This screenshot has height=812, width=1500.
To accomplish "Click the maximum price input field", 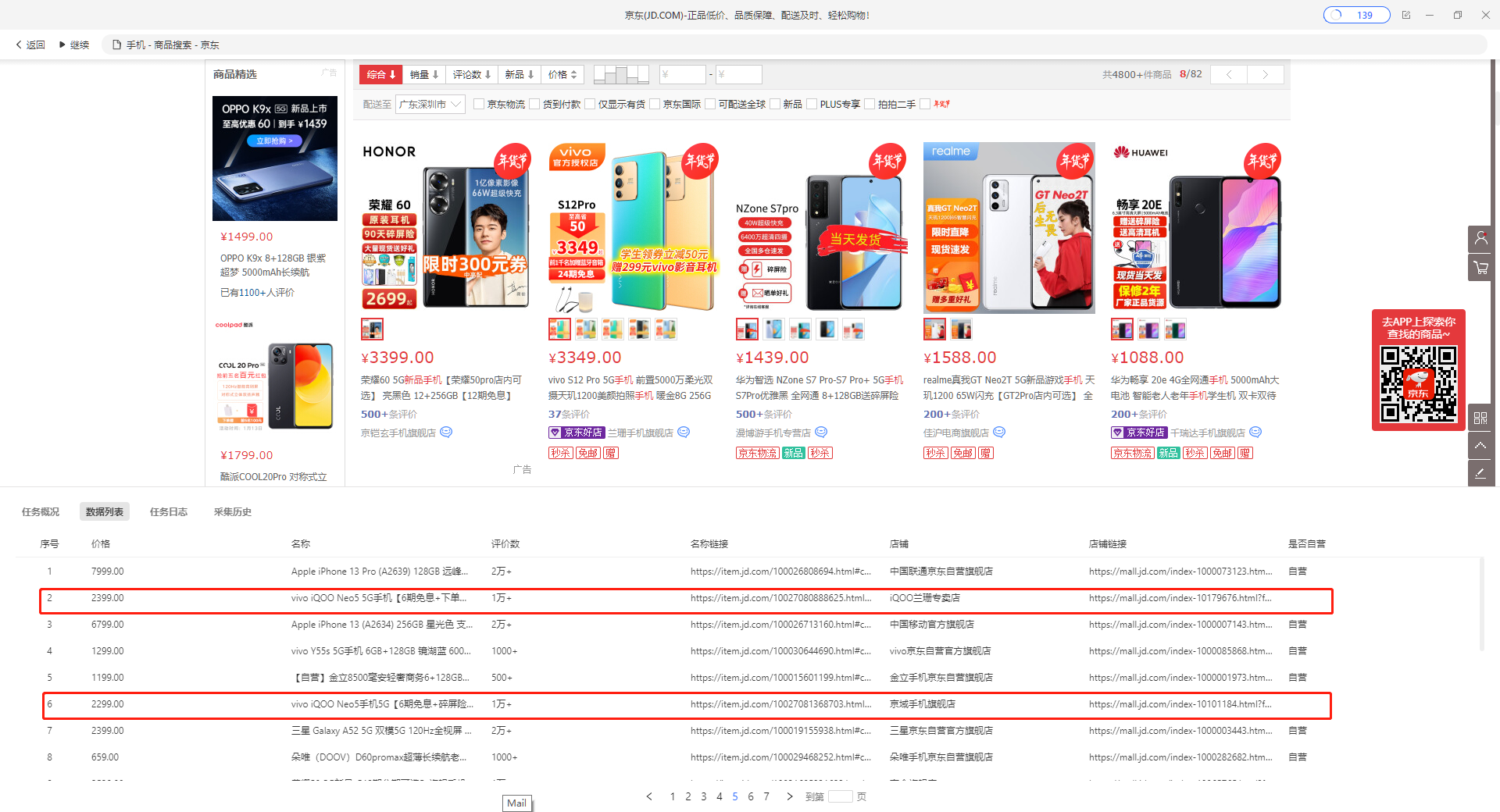I will point(739,75).
